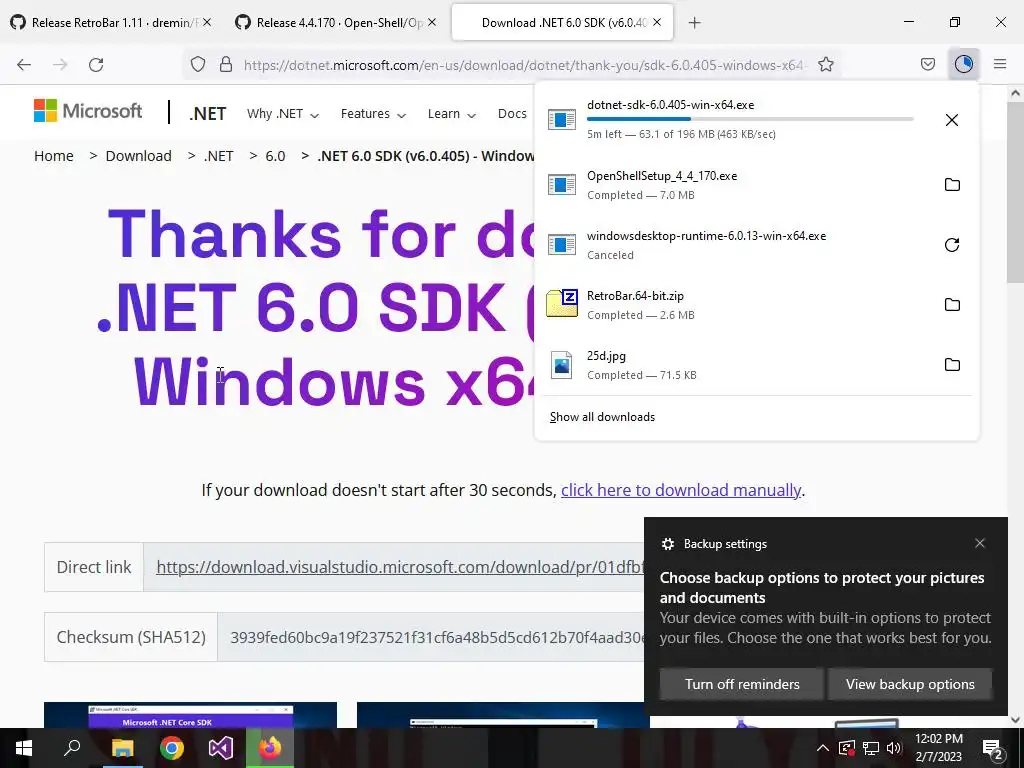Retry the windowsdesktop-runtime-6.0.13 download
The image size is (1024, 768).
click(x=952, y=245)
